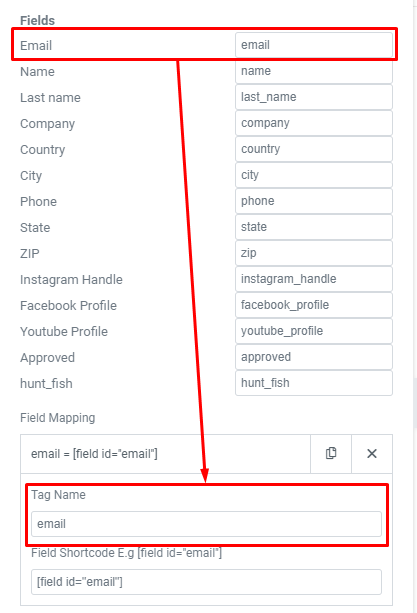Duplicate the email field mapping item

pos(331,453)
